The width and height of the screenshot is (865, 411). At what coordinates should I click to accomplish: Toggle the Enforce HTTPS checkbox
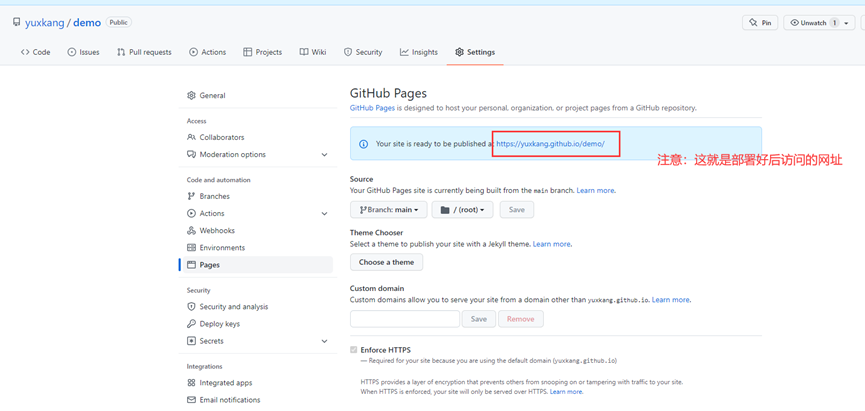click(x=354, y=350)
